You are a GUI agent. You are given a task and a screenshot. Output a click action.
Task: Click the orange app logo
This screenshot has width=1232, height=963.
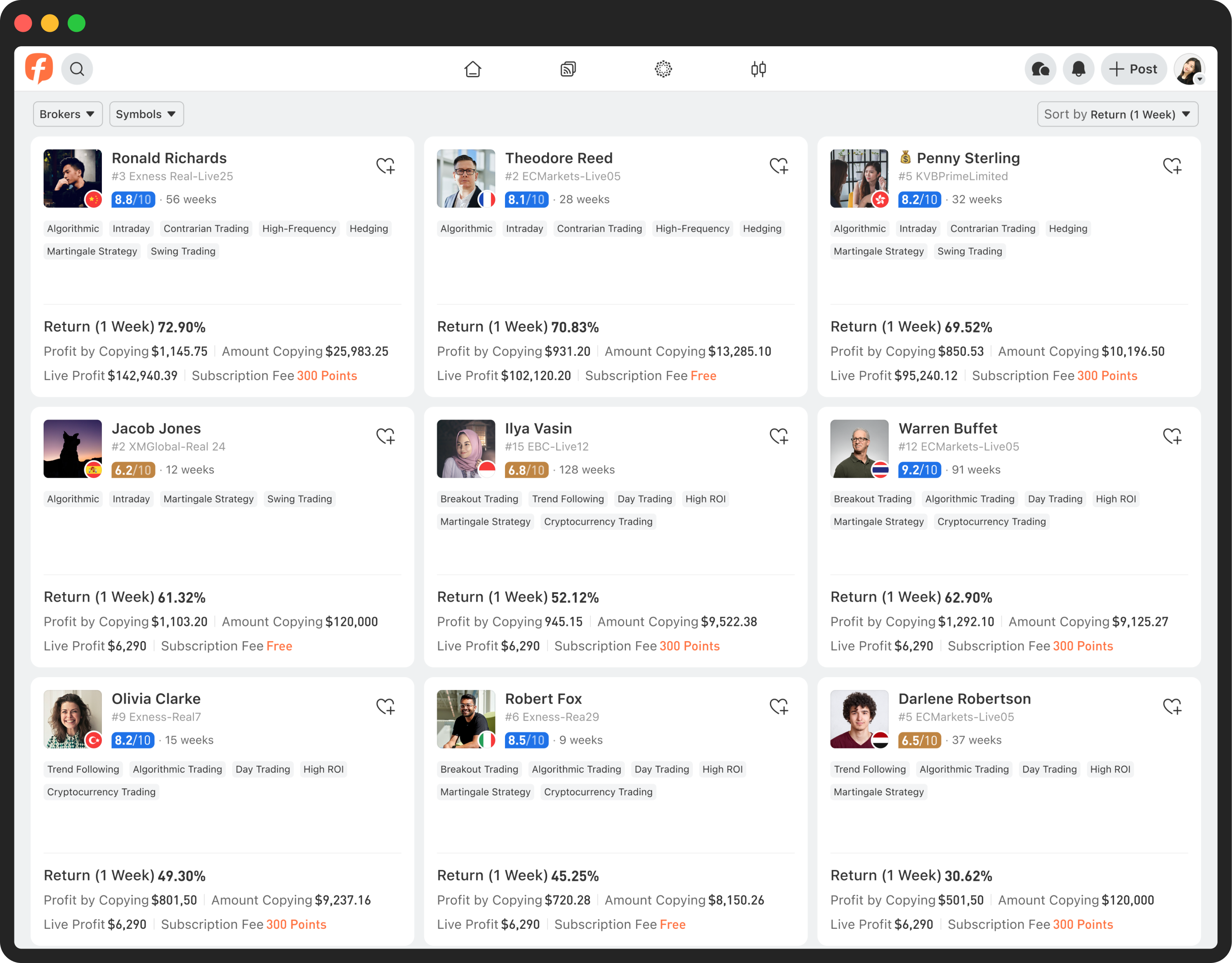[39, 68]
